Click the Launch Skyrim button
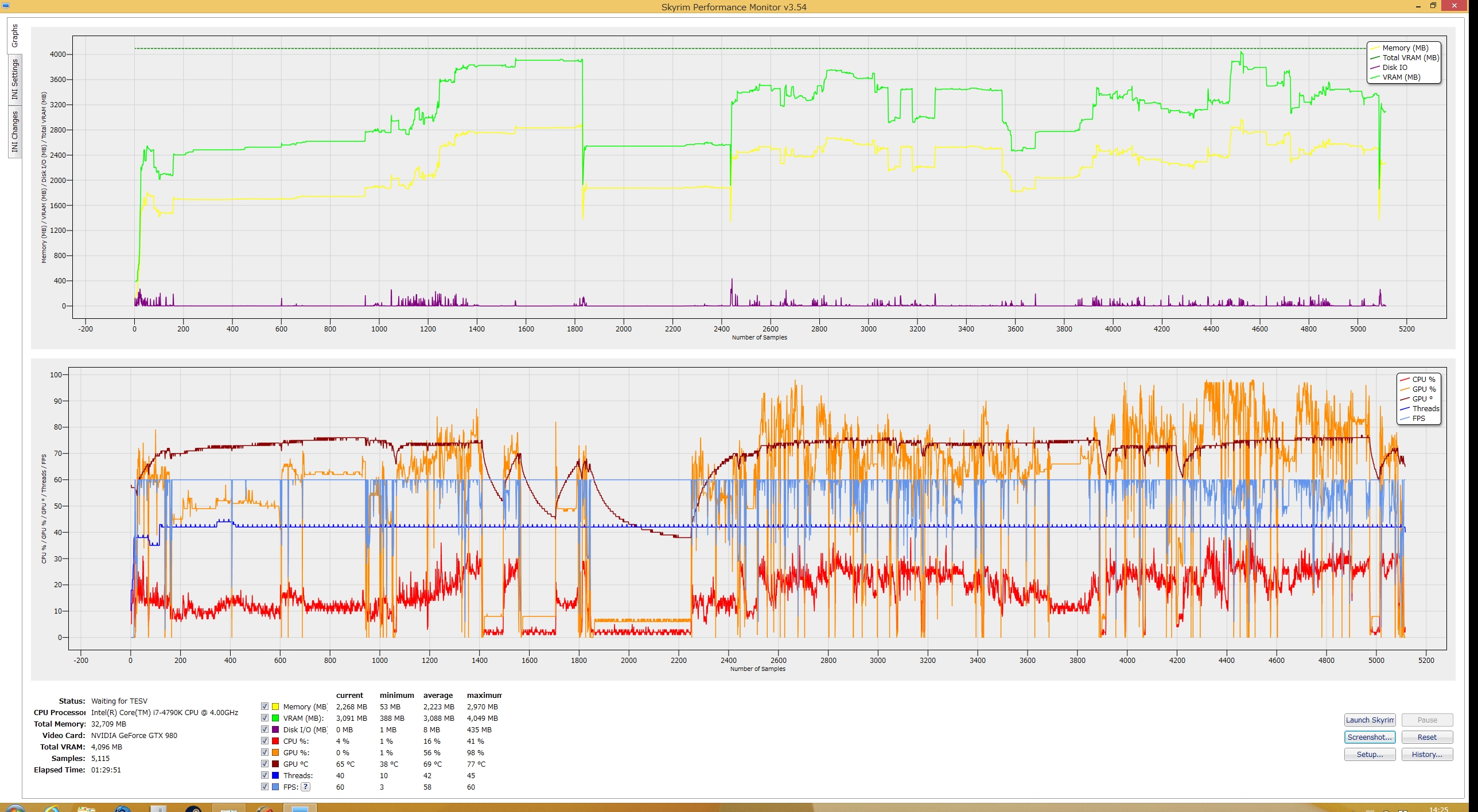The height and width of the screenshot is (812, 1478). (x=1370, y=720)
